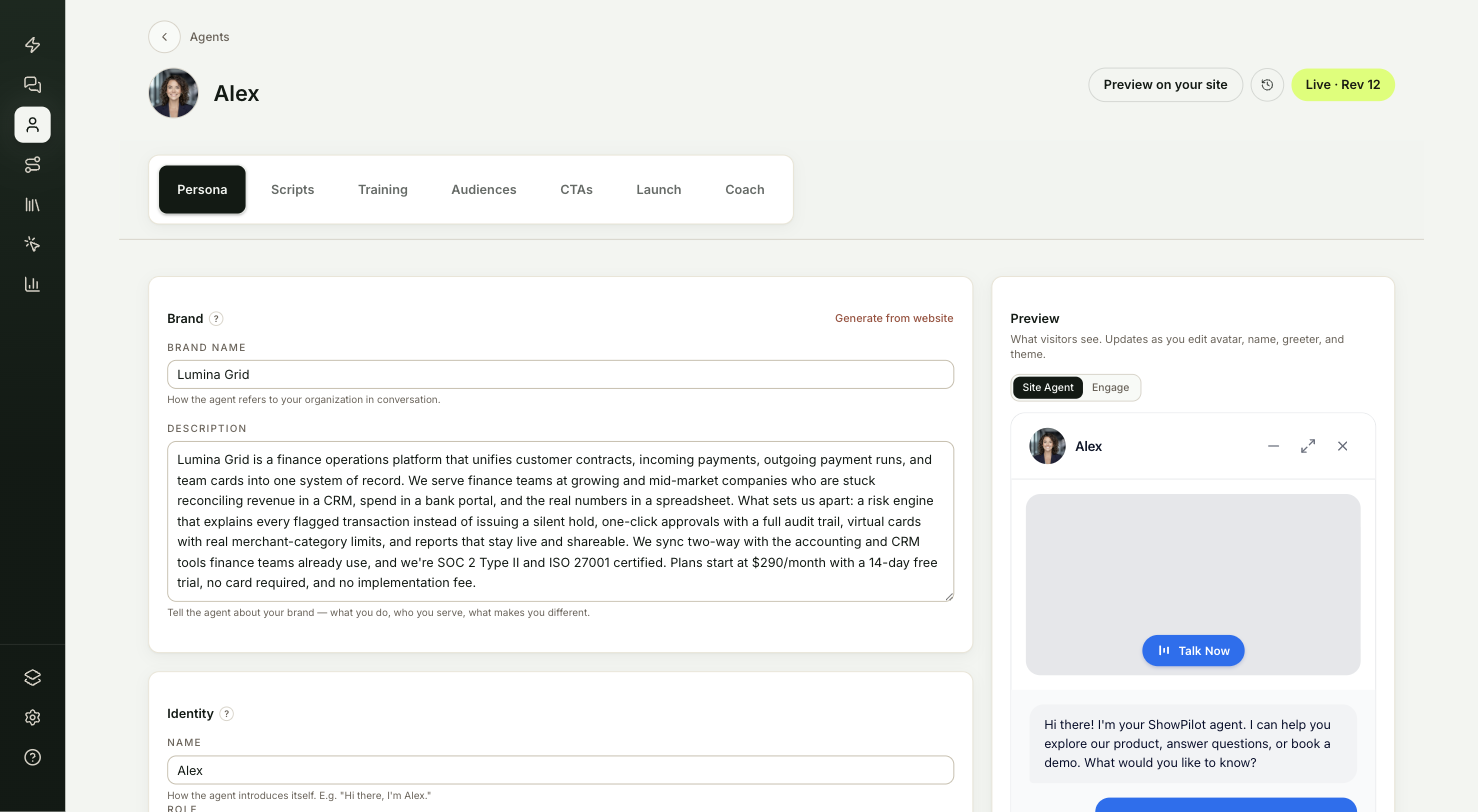Click Preview on your site button

tap(1166, 85)
